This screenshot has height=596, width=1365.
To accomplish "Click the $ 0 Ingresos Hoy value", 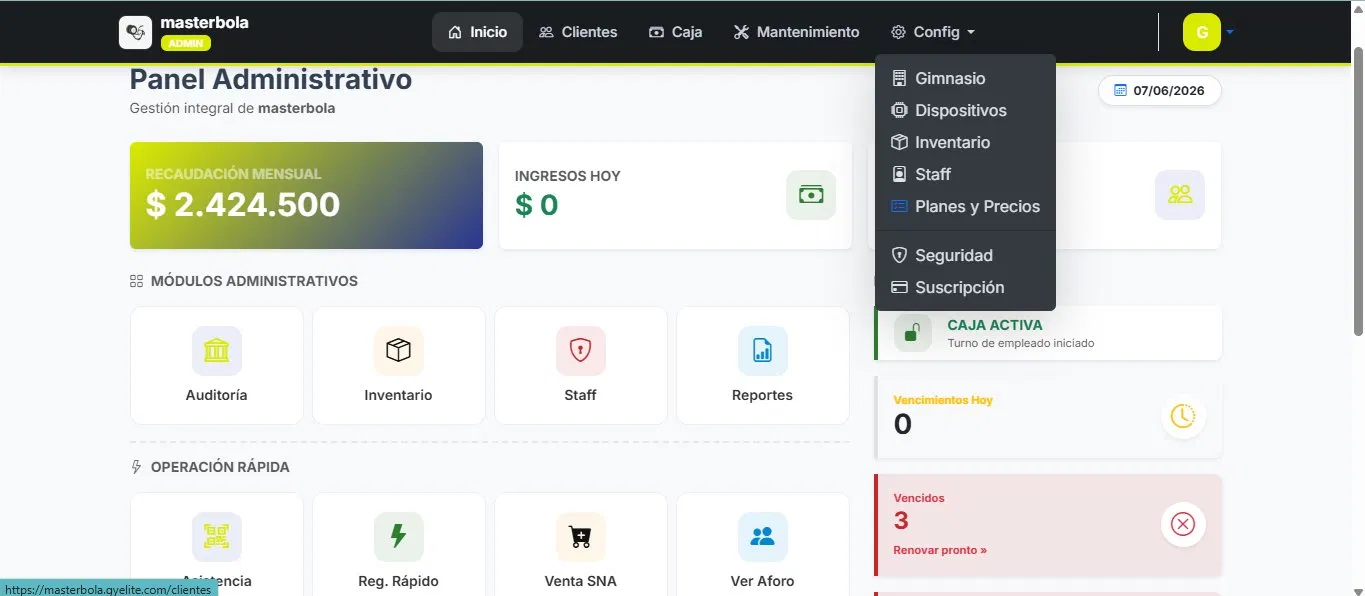I will (537, 205).
